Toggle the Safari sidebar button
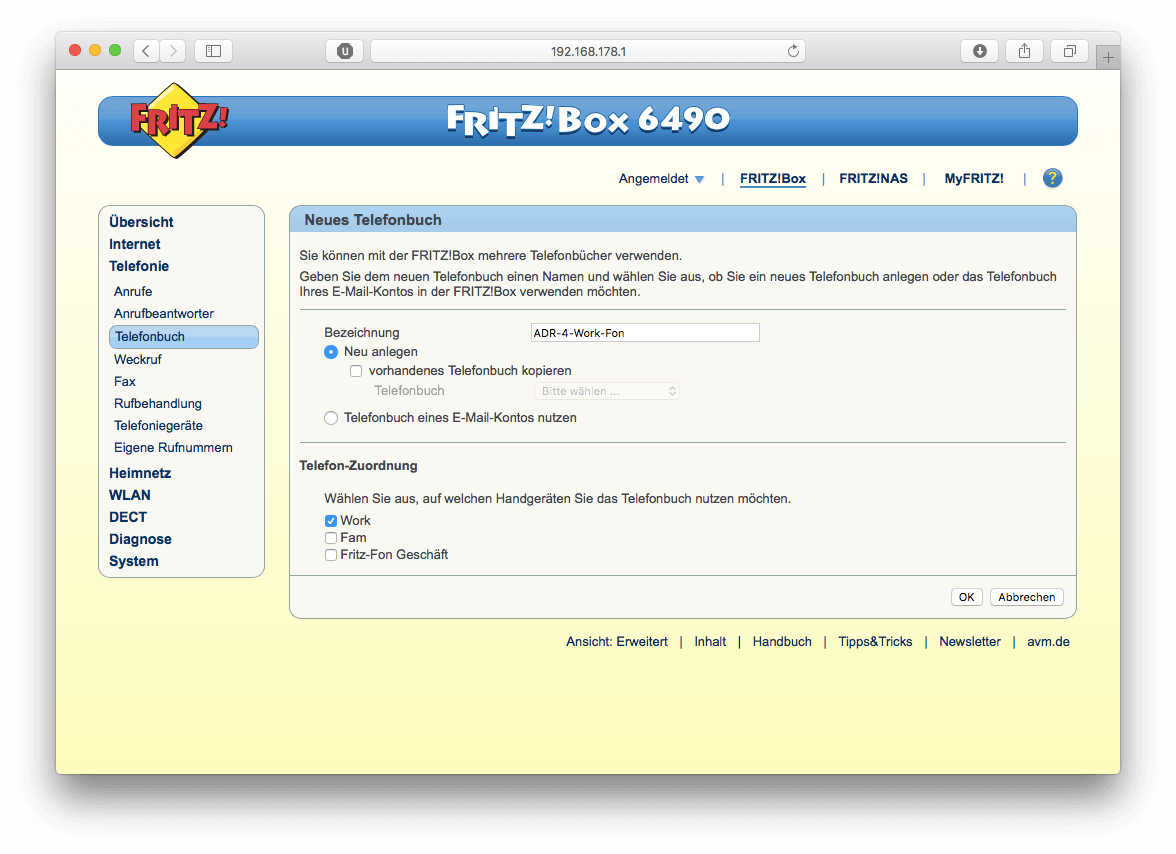1176x854 pixels. click(x=213, y=51)
